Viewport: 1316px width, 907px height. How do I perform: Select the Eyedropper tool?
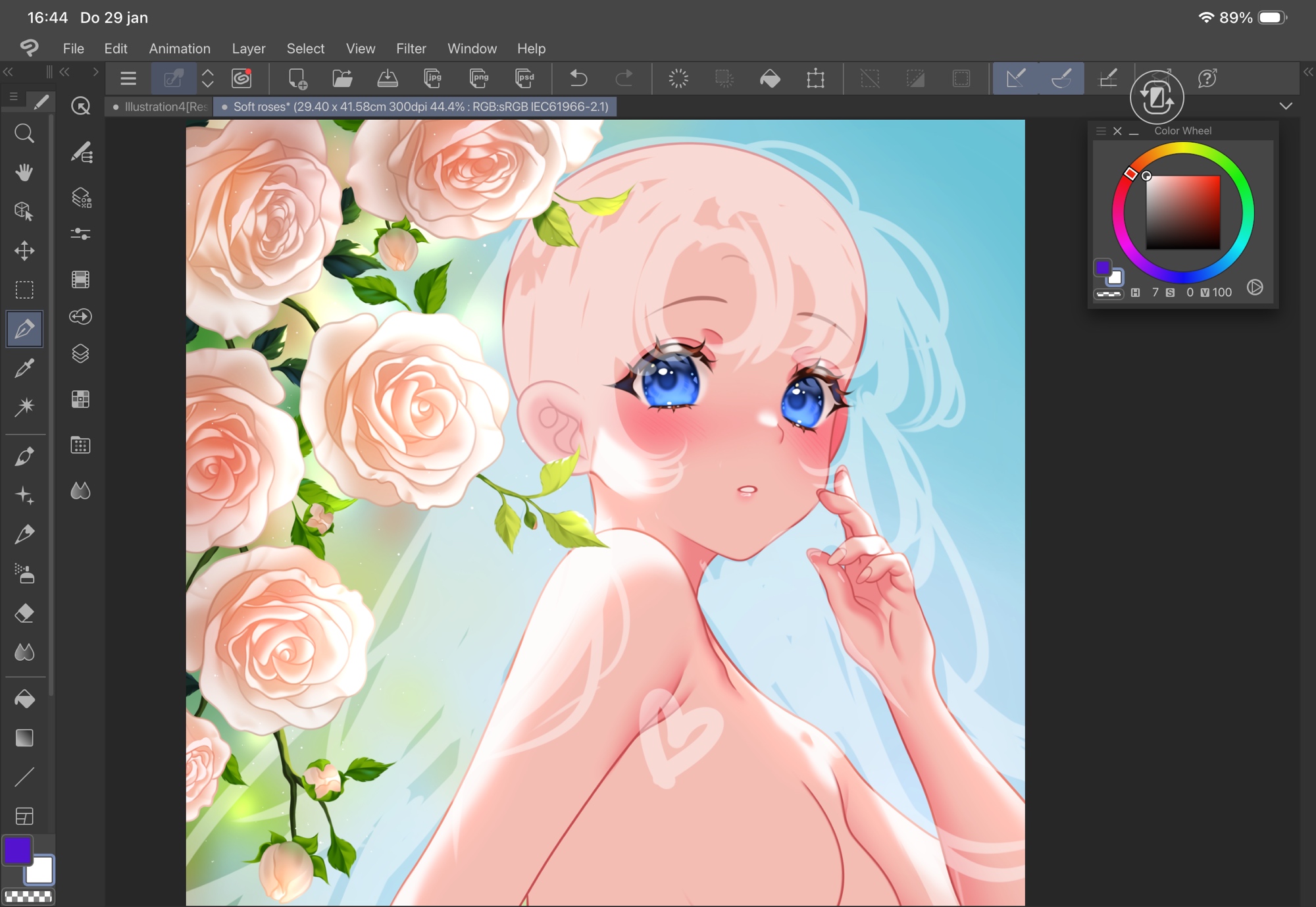point(24,368)
